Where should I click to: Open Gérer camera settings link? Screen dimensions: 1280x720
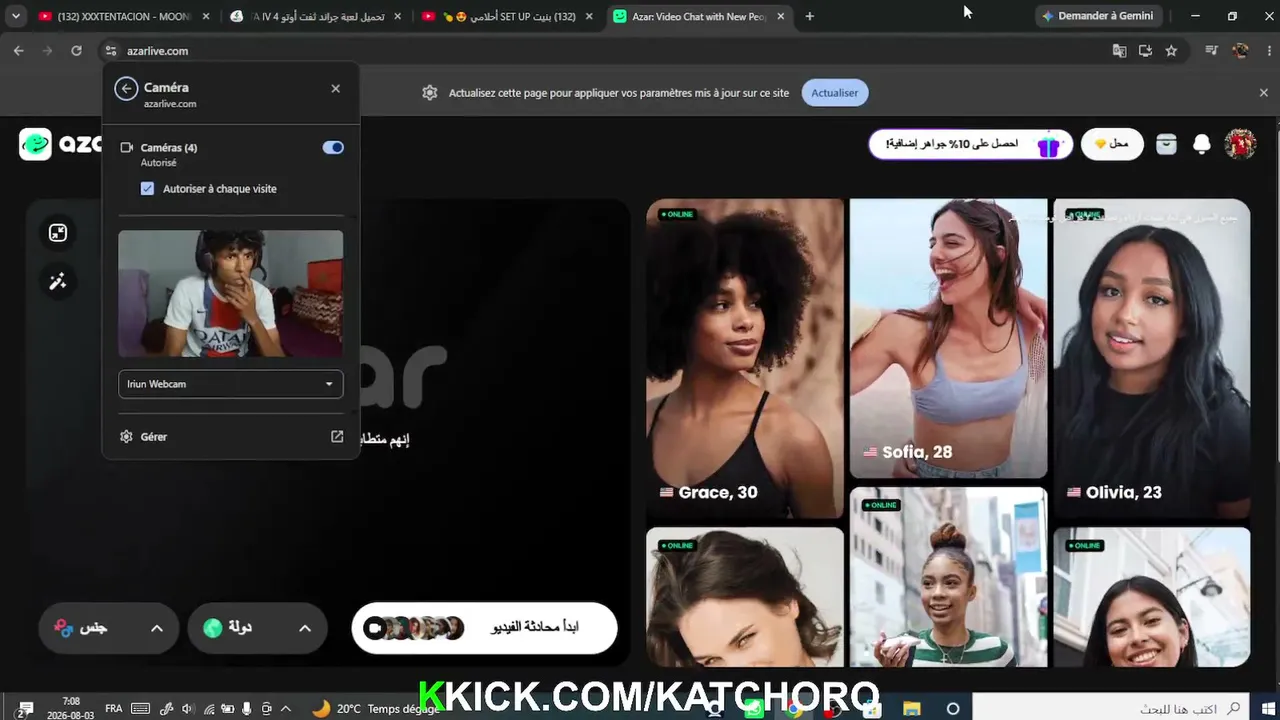point(231,437)
